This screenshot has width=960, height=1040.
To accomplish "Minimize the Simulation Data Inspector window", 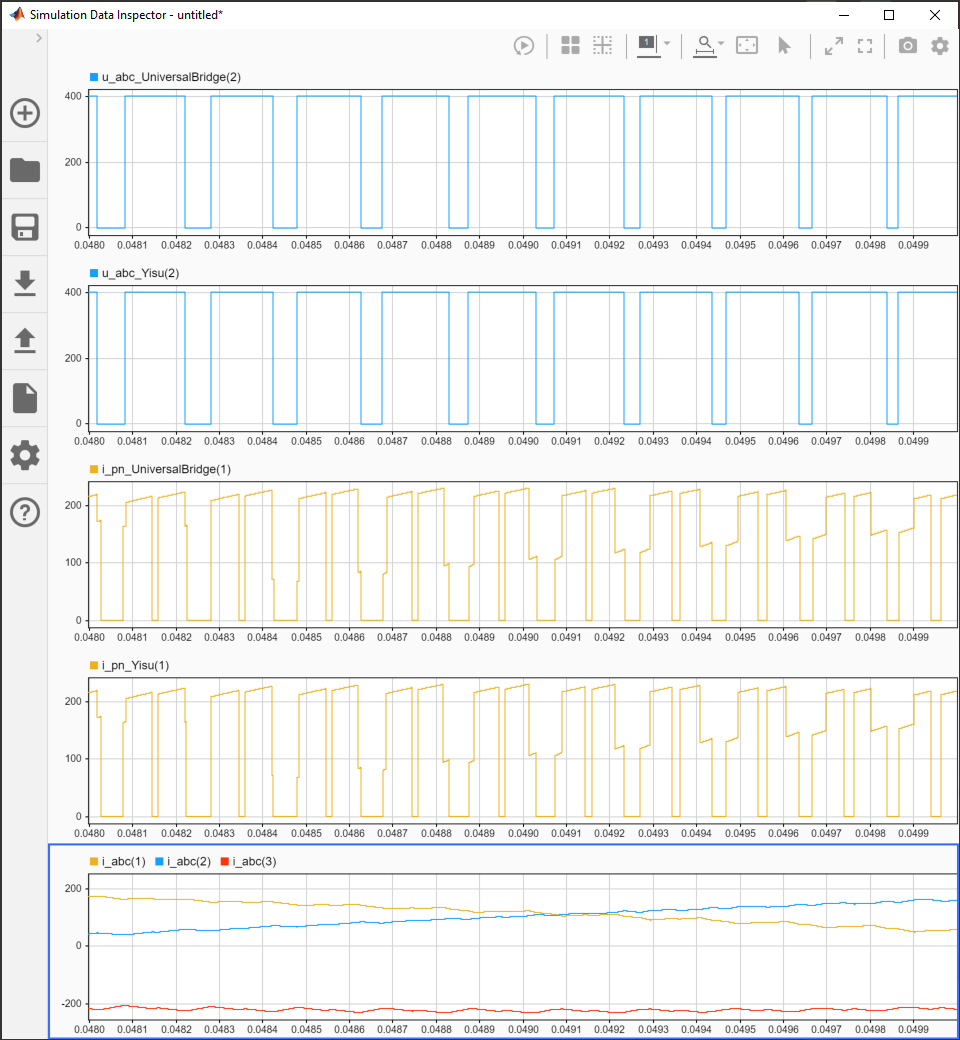I will click(844, 15).
